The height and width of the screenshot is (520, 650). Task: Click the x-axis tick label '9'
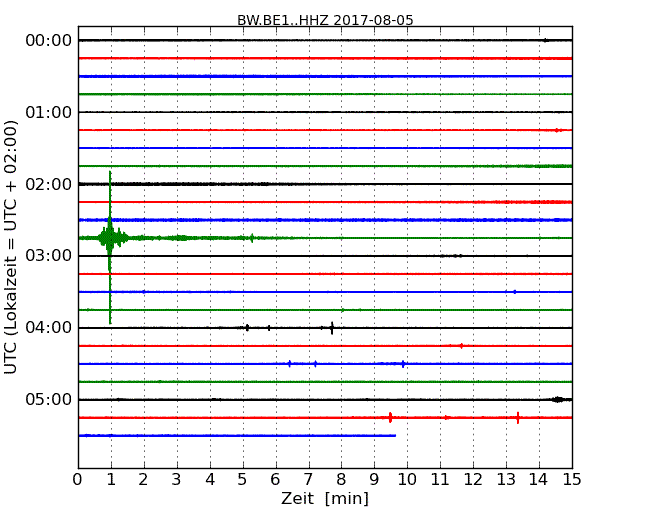[x=374, y=480]
